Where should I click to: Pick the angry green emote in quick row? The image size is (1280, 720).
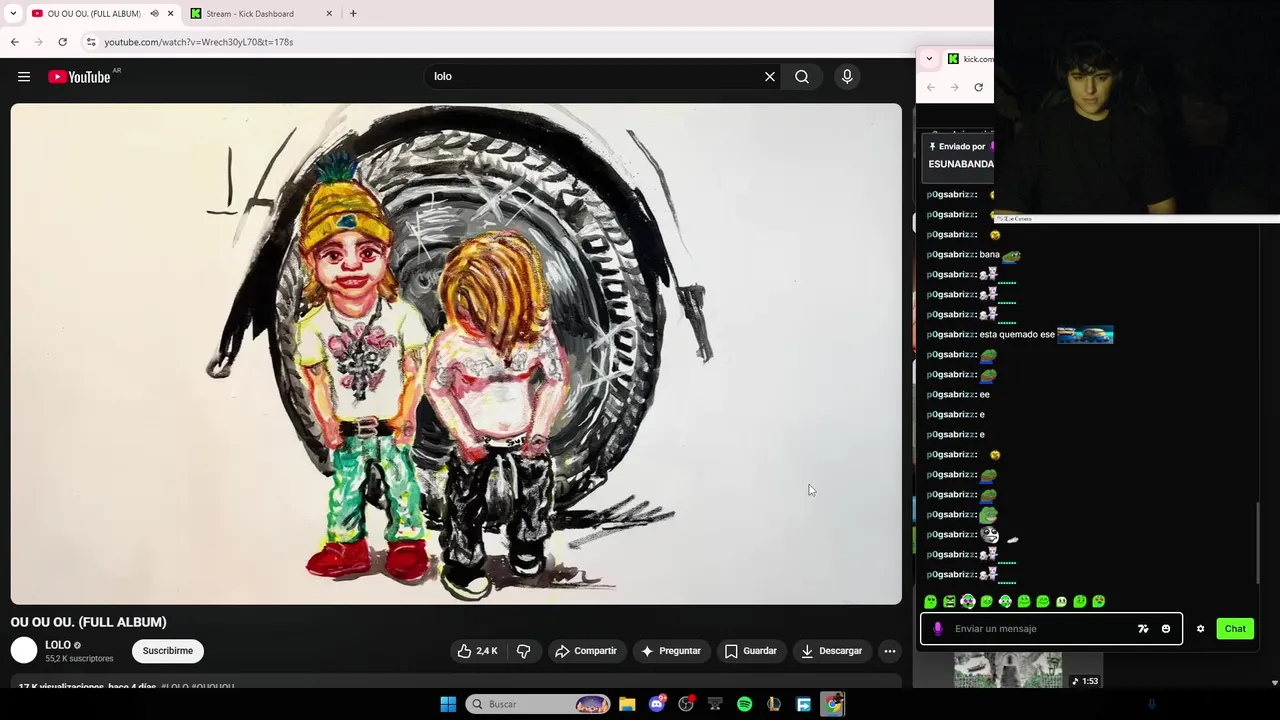coord(949,602)
